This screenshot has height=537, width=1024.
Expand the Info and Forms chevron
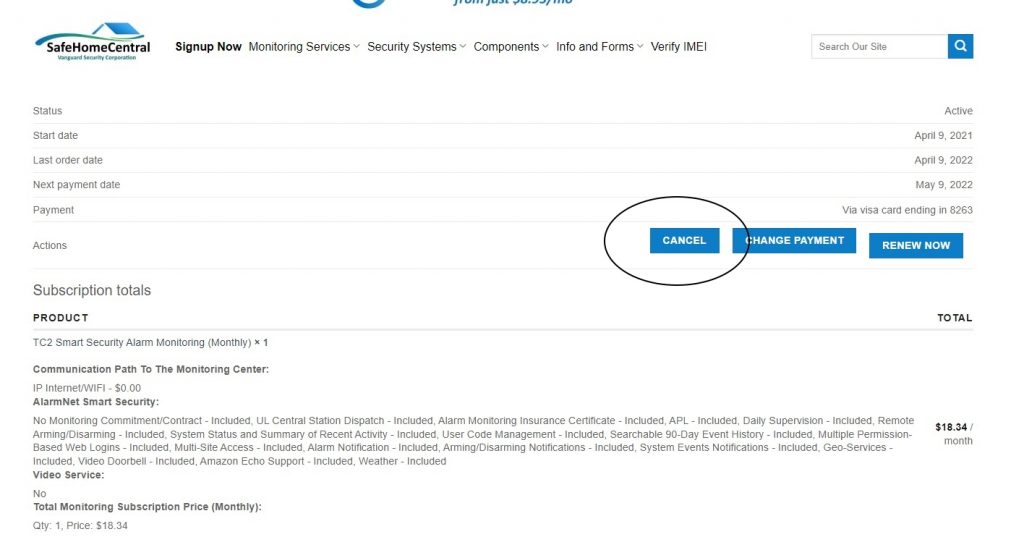click(x=640, y=46)
